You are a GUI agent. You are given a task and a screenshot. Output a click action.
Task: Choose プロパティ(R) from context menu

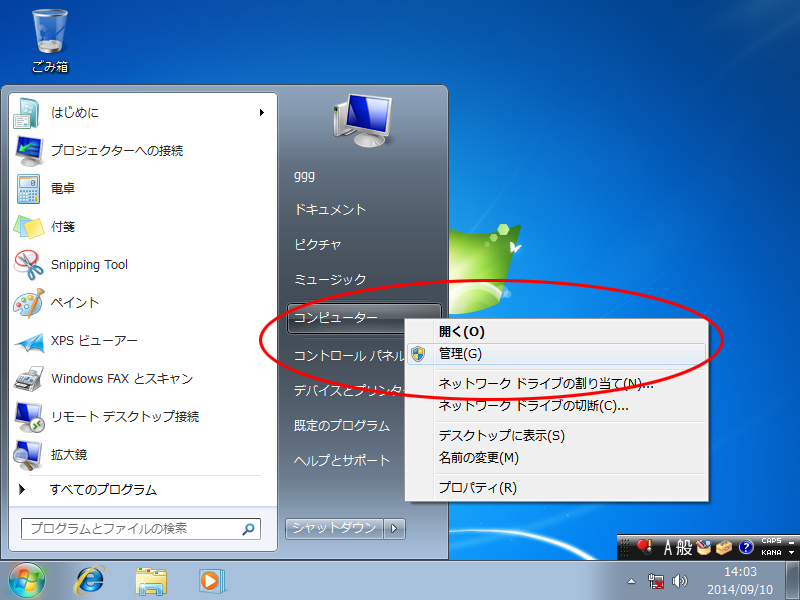(x=477, y=488)
